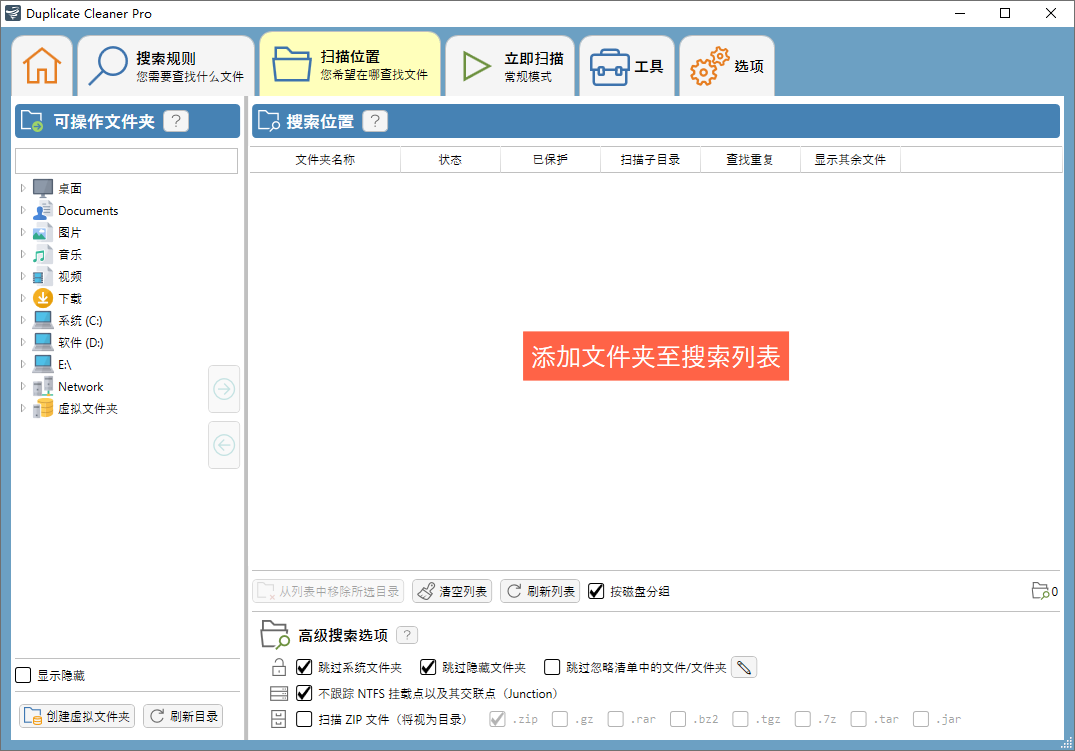Add folder with right arrow button

click(x=224, y=390)
